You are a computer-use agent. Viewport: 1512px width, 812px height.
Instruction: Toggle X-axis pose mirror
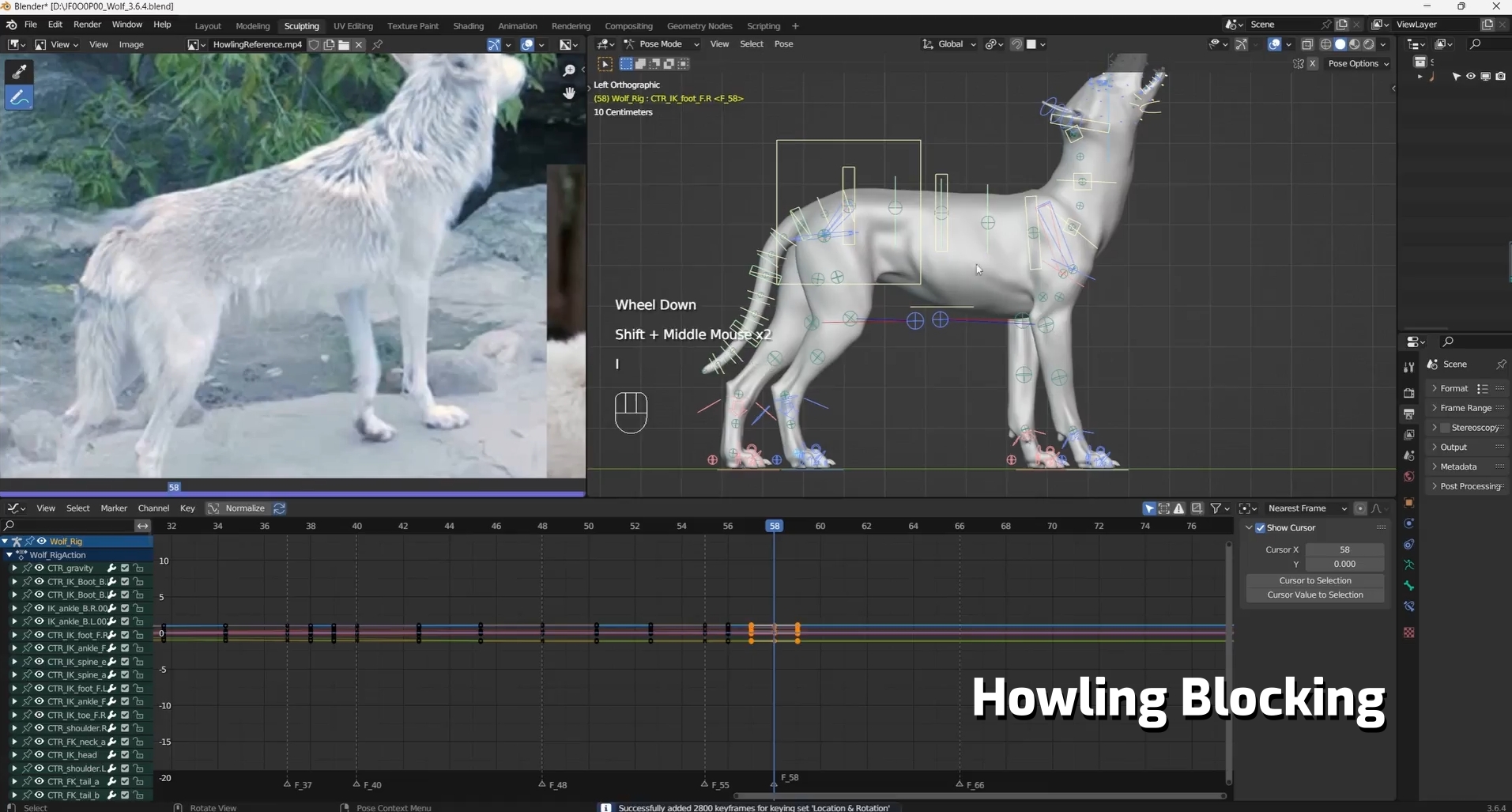coord(1313,63)
